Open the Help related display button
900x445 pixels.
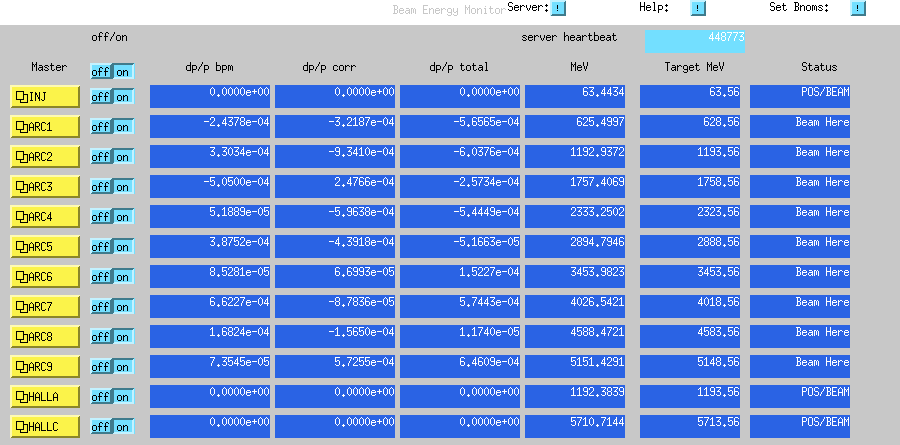(698, 8)
